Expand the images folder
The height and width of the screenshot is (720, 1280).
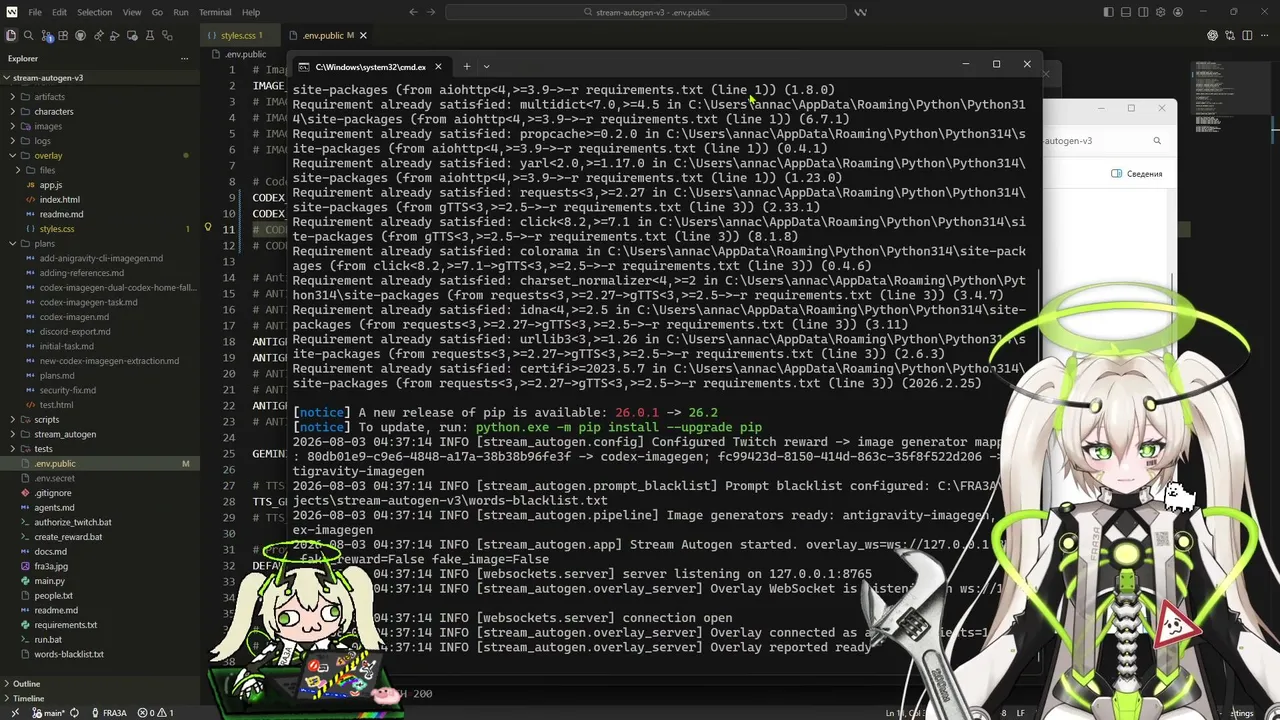click(x=100, y=127)
